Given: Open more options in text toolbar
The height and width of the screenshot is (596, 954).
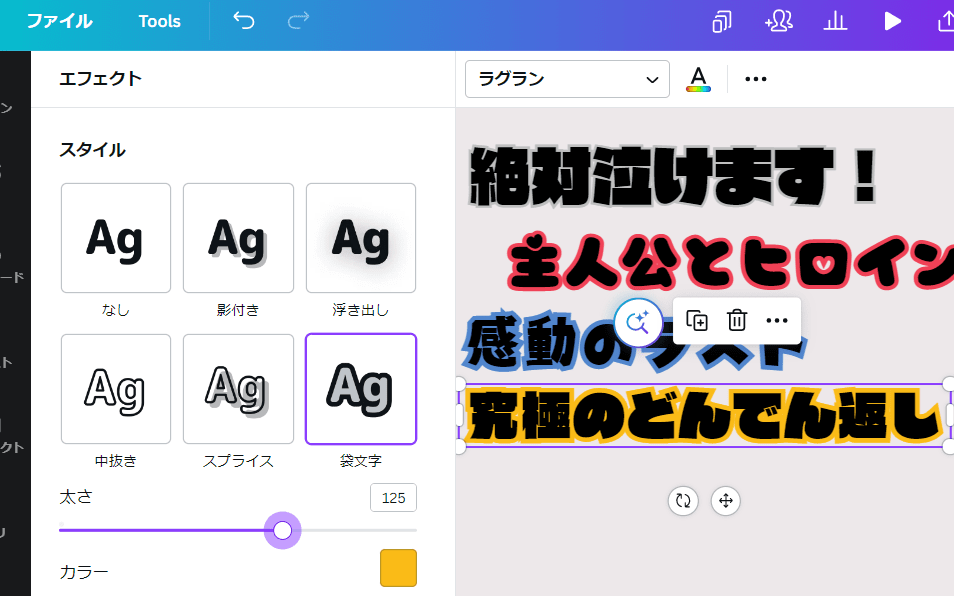Looking at the screenshot, I should click(x=756, y=79).
